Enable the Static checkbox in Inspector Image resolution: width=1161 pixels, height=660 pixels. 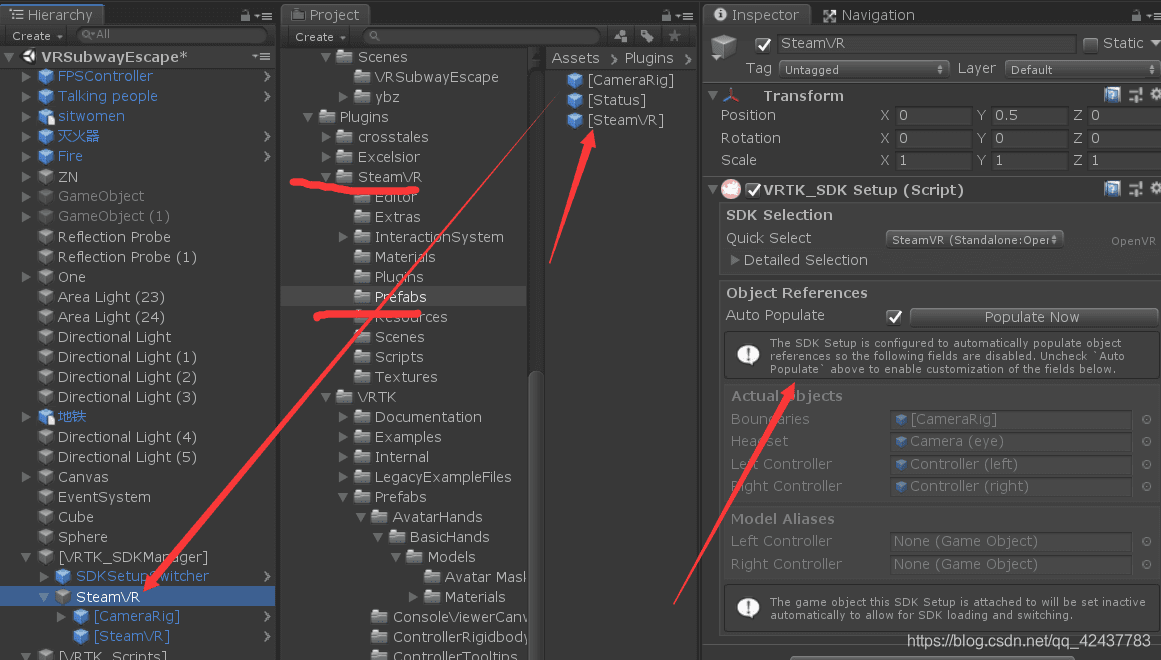[1090, 44]
